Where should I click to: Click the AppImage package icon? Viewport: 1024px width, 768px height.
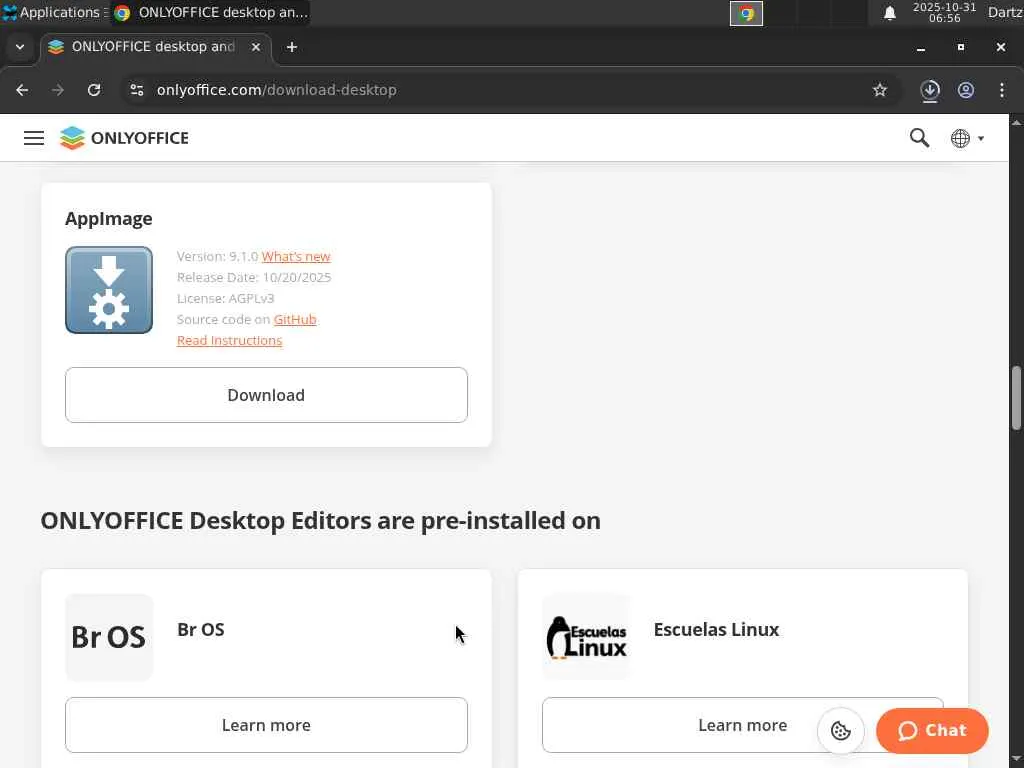click(109, 290)
